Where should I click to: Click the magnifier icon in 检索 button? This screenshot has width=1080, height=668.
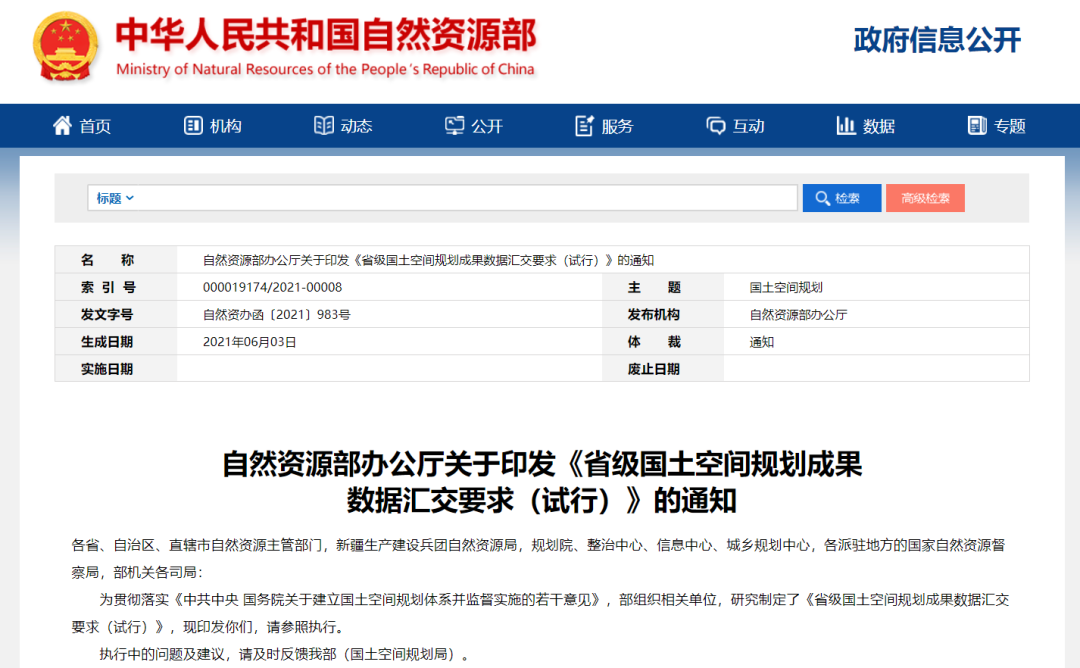[822, 198]
